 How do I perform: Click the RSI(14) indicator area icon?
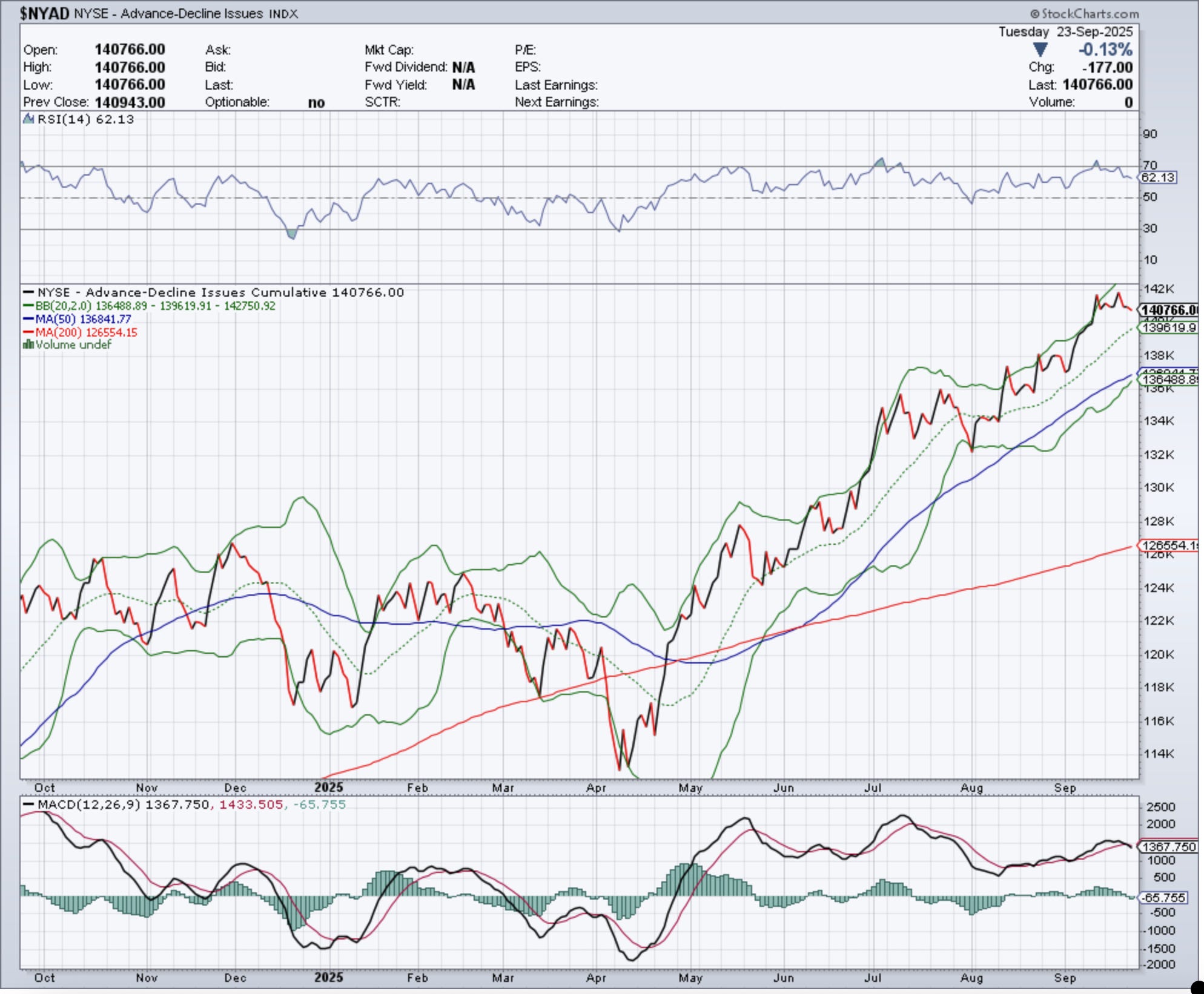click(x=28, y=119)
